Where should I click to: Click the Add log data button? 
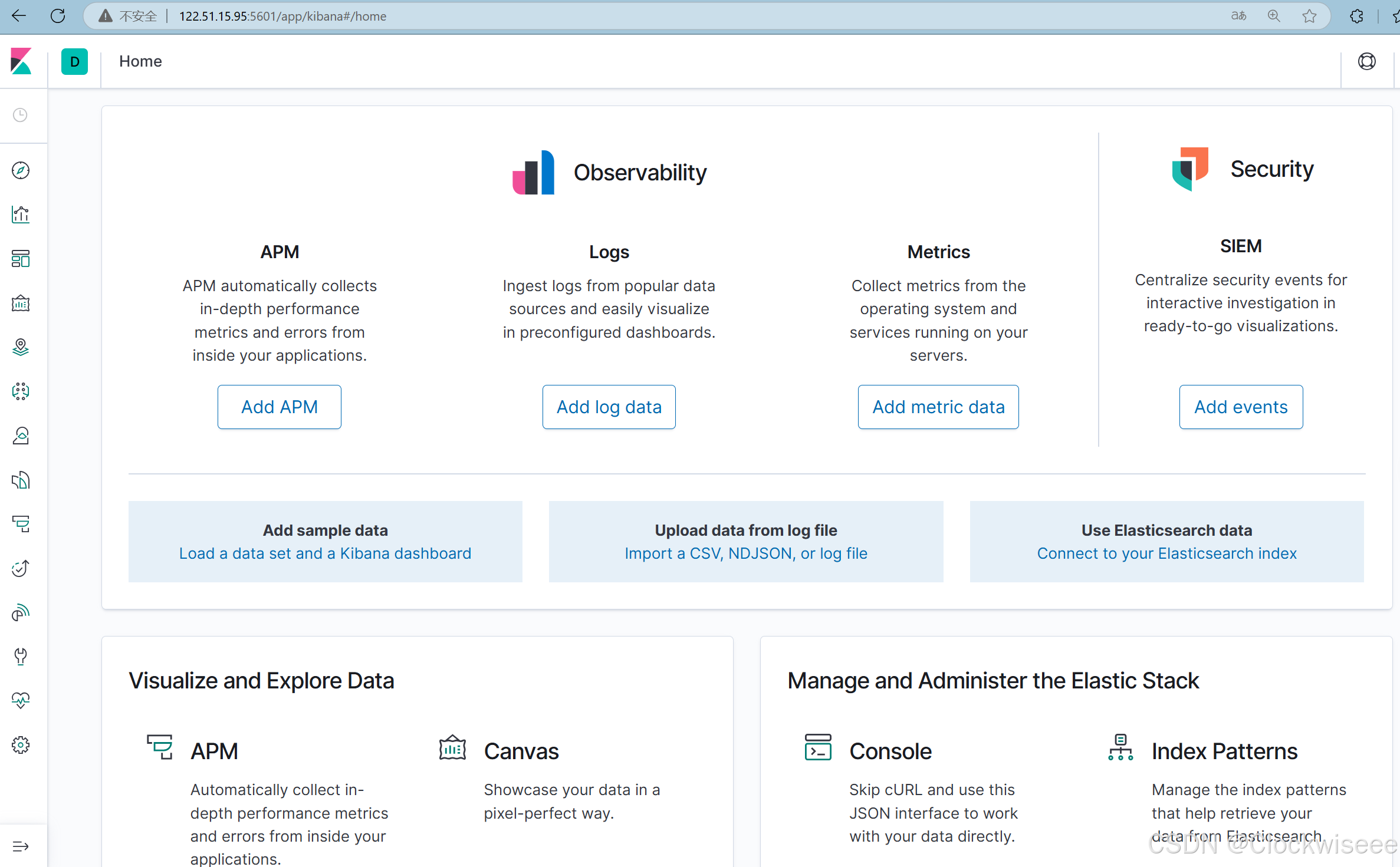(609, 407)
